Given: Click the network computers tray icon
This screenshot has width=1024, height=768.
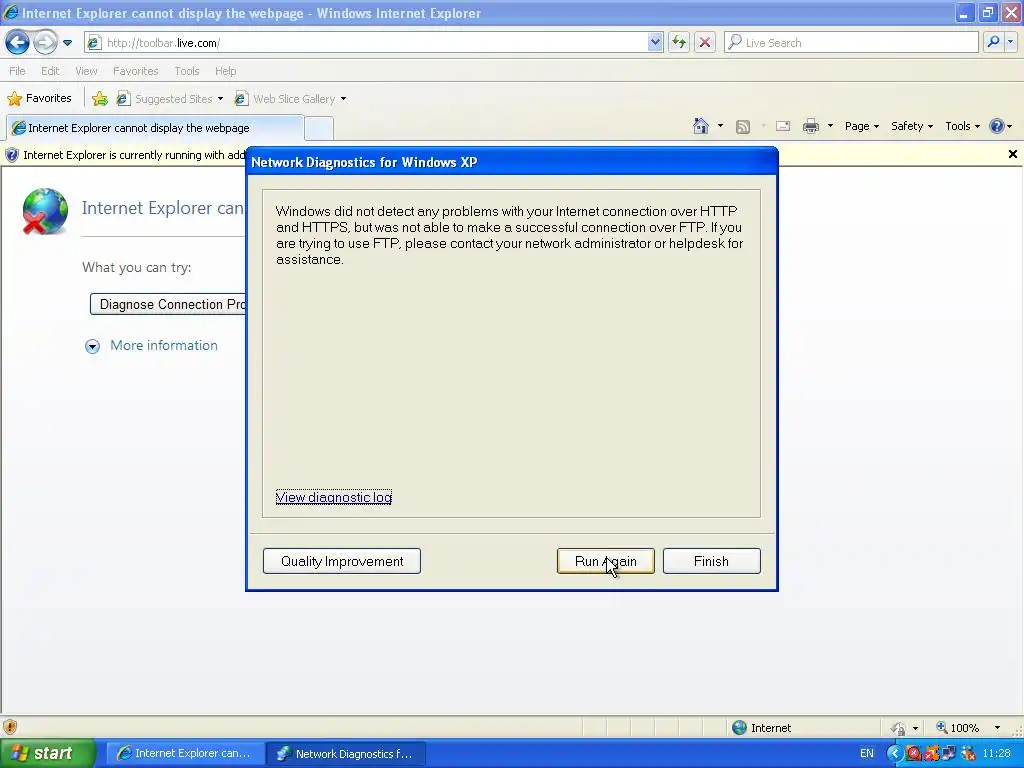Looking at the screenshot, I should tap(949, 754).
